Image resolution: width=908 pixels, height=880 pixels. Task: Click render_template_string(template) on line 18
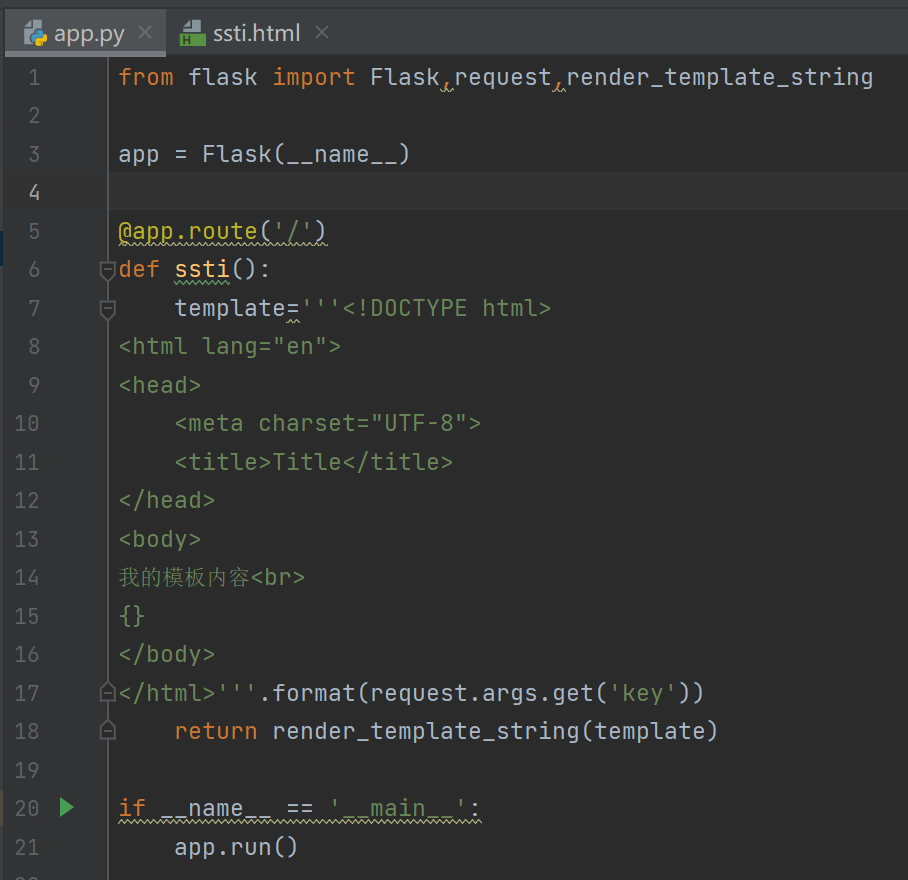(495, 731)
